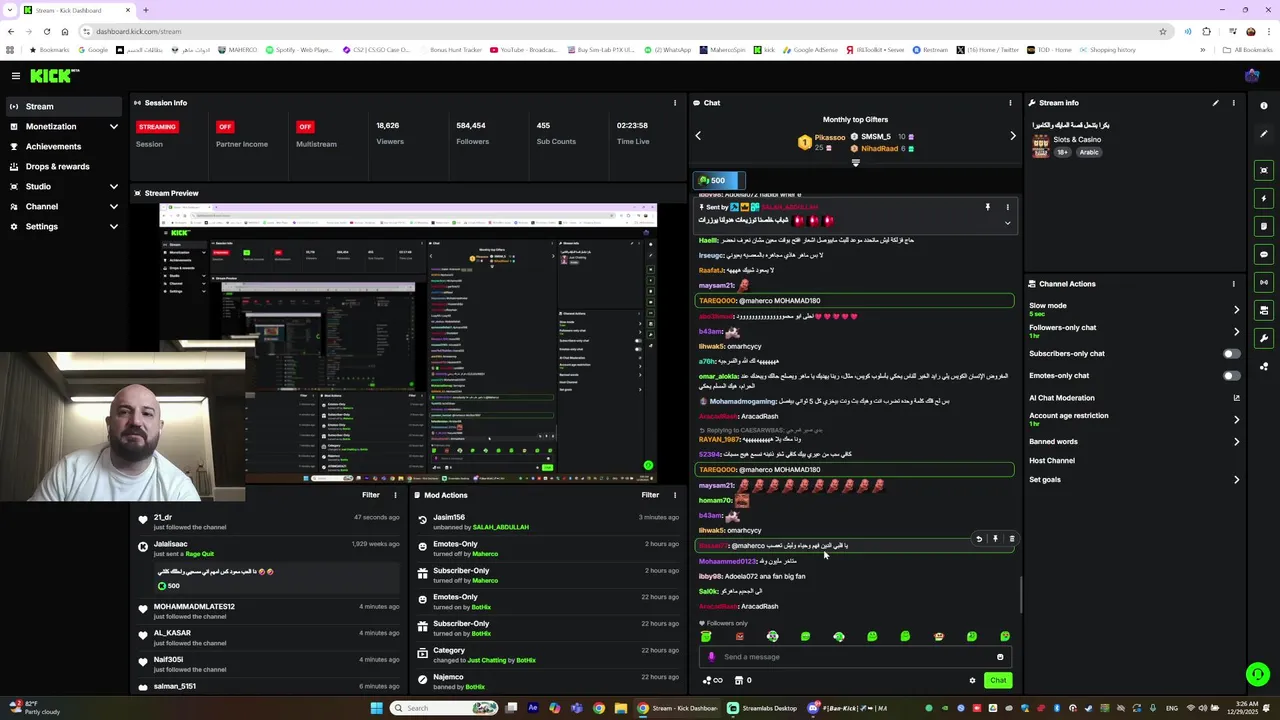Viewport: 1280px width, 720px height.
Task: Click the focus frame icon in right toolbar
Action: tap(1264, 170)
